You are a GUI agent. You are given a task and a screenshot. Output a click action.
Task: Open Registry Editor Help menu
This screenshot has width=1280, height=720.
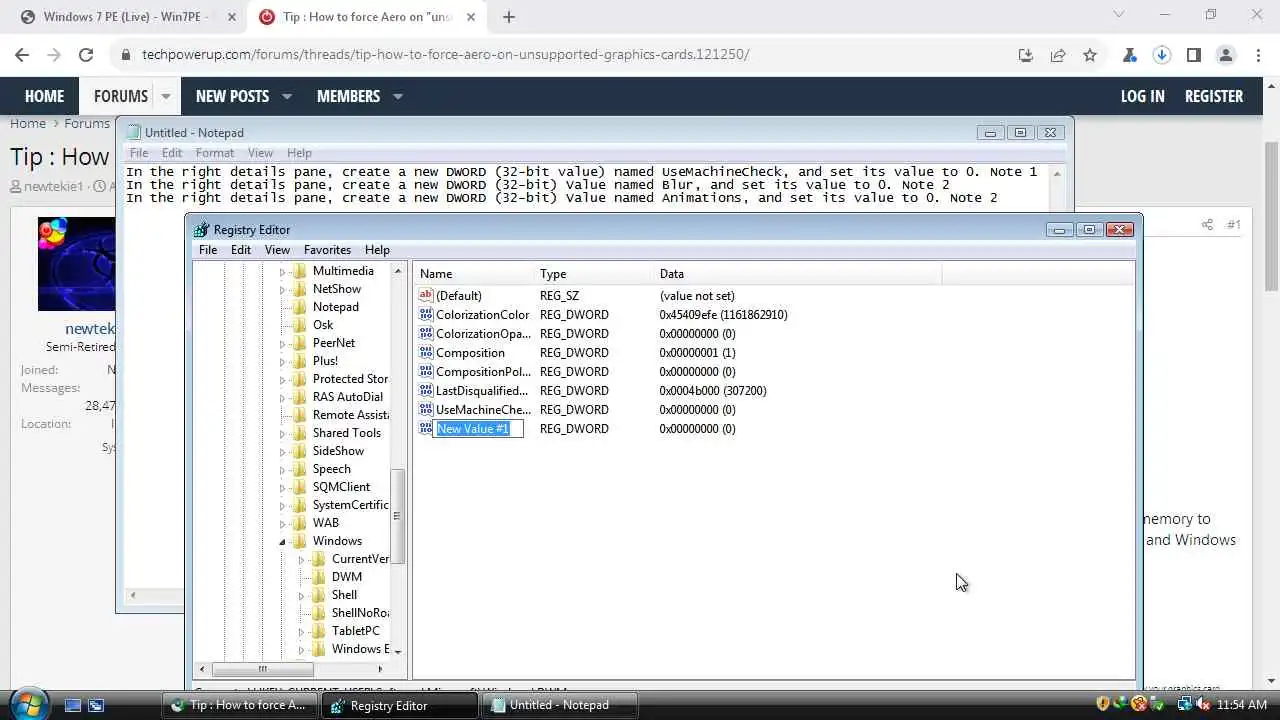(x=377, y=250)
